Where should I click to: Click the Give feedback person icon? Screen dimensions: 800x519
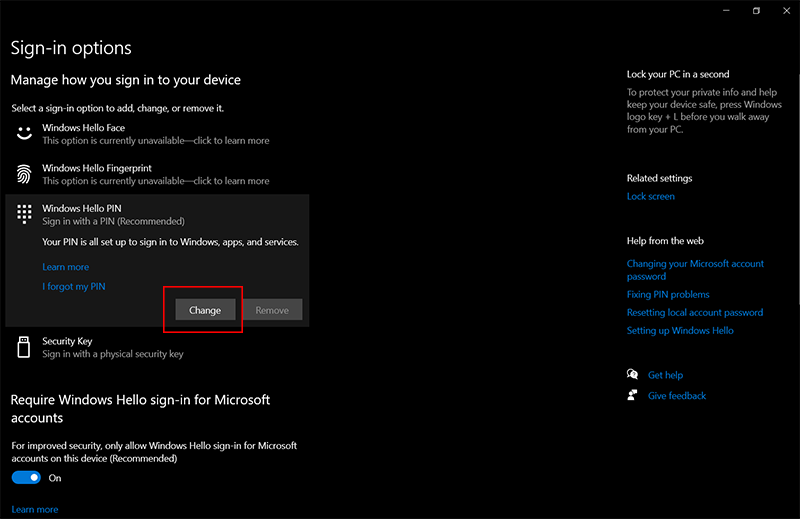point(632,395)
